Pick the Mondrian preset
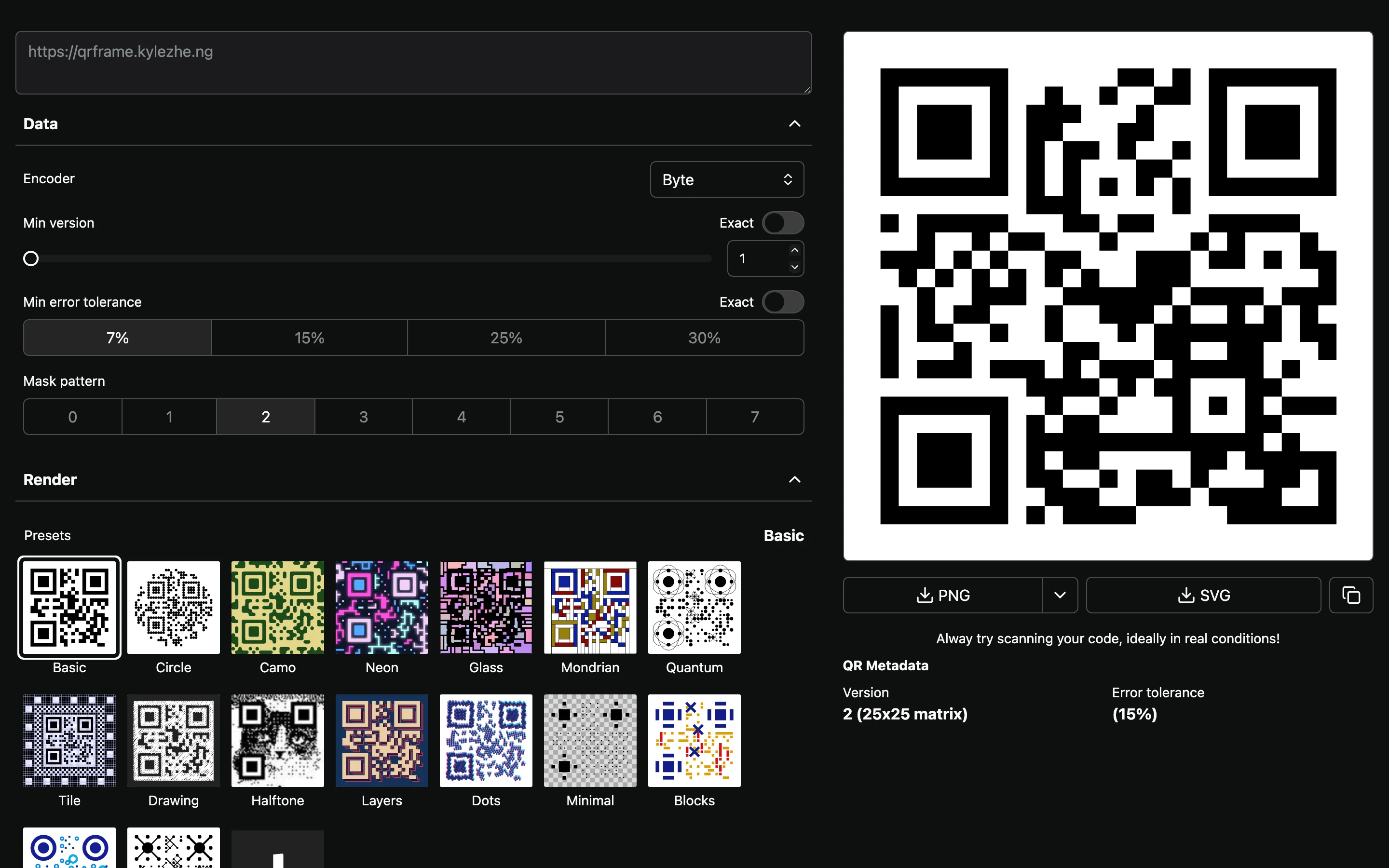This screenshot has height=868, width=1389. click(x=590, y=608)
